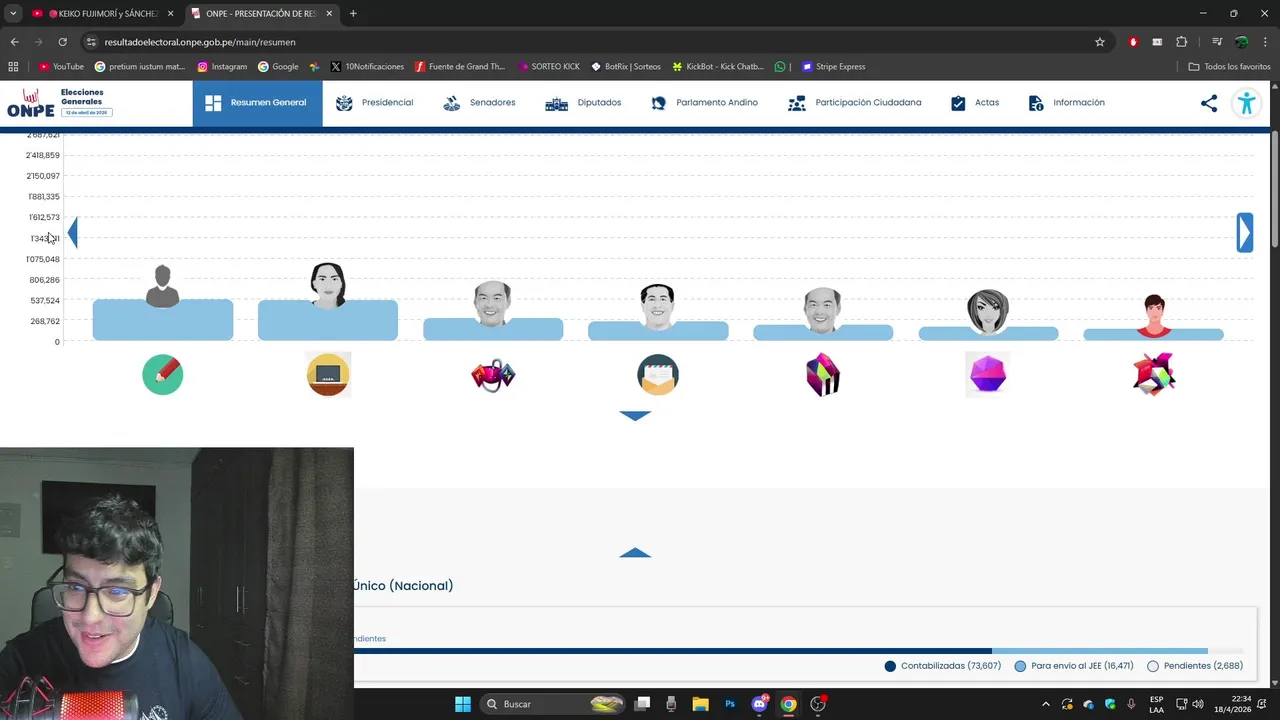Collapse the section with the up chevron
Screen dimensions: 1280x720
[x=635, y=553]
